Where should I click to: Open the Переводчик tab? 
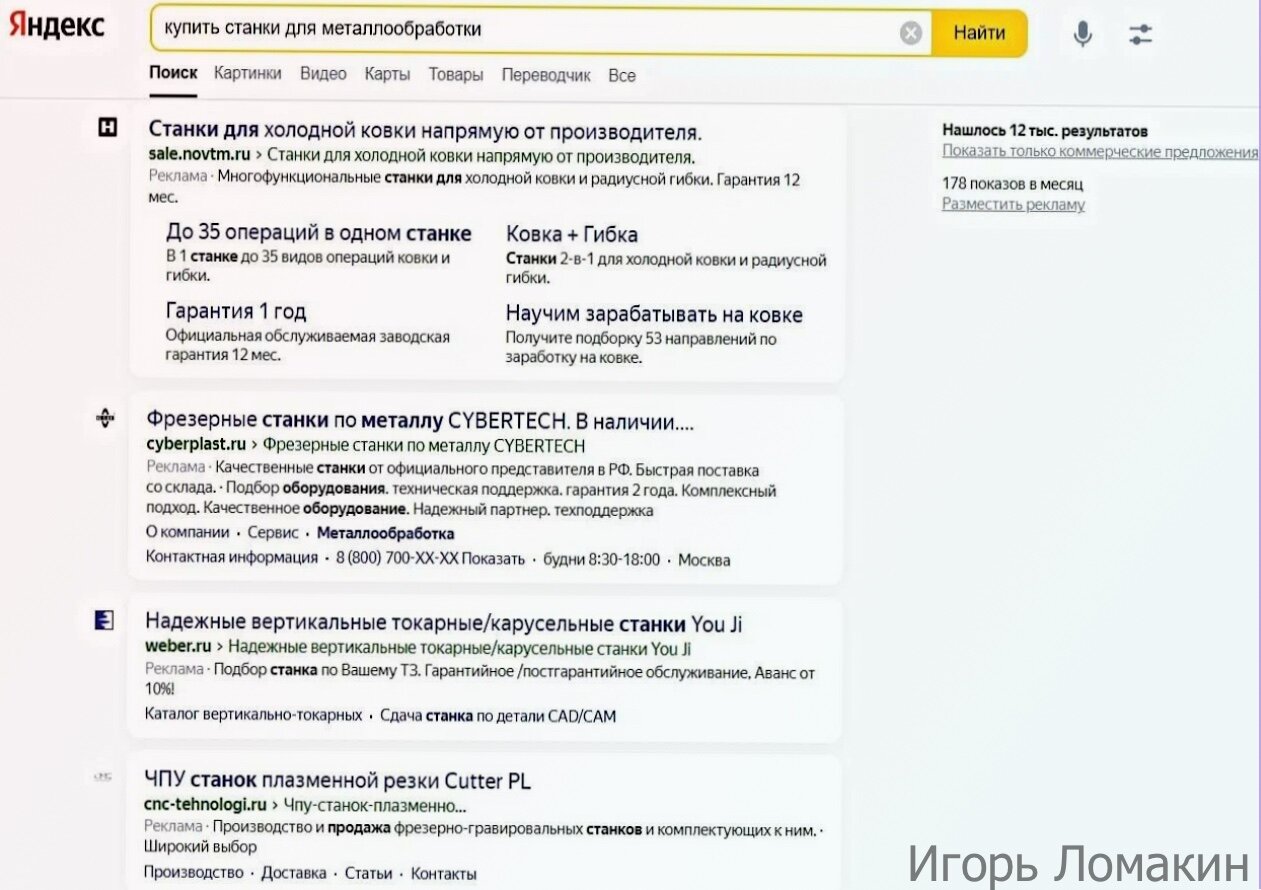546,76
